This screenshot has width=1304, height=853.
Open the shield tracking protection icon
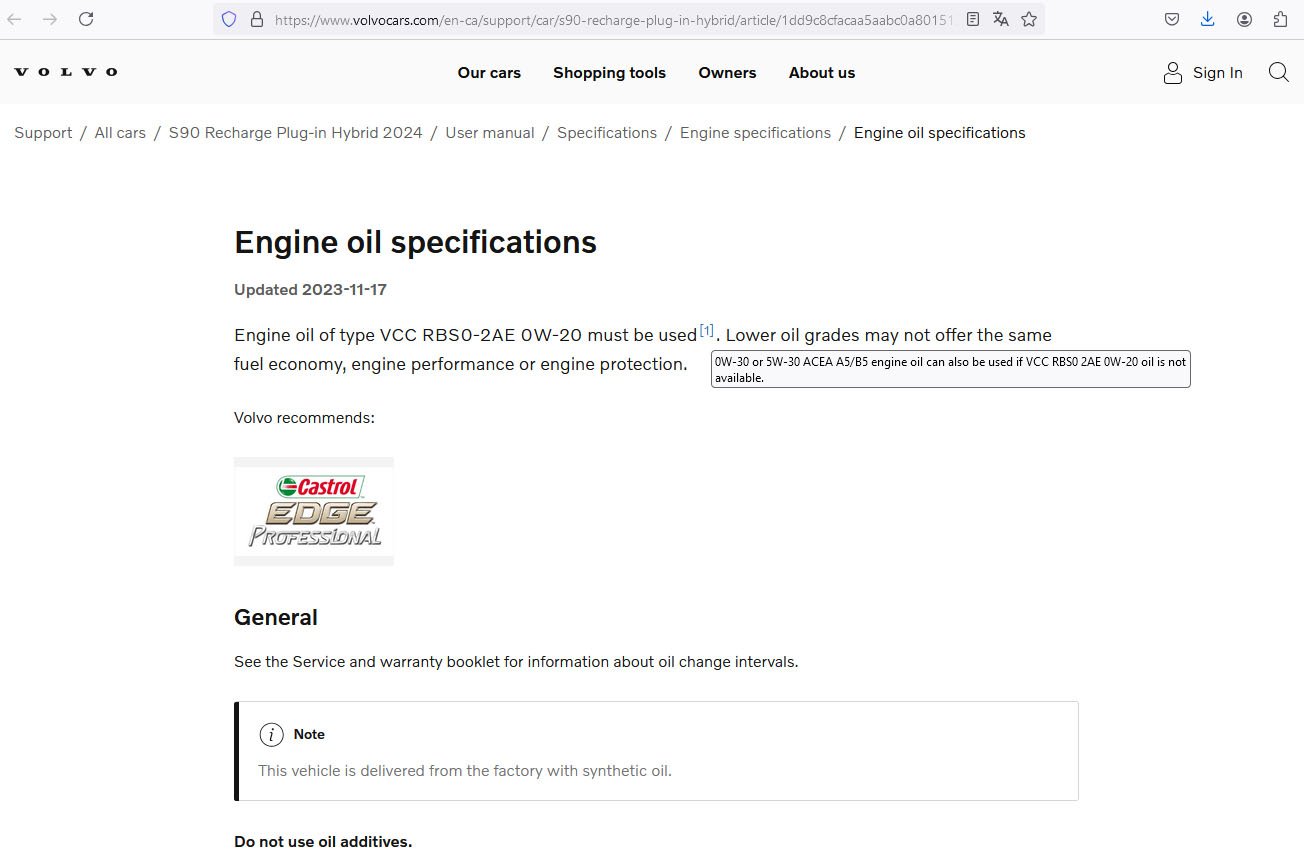229,19
